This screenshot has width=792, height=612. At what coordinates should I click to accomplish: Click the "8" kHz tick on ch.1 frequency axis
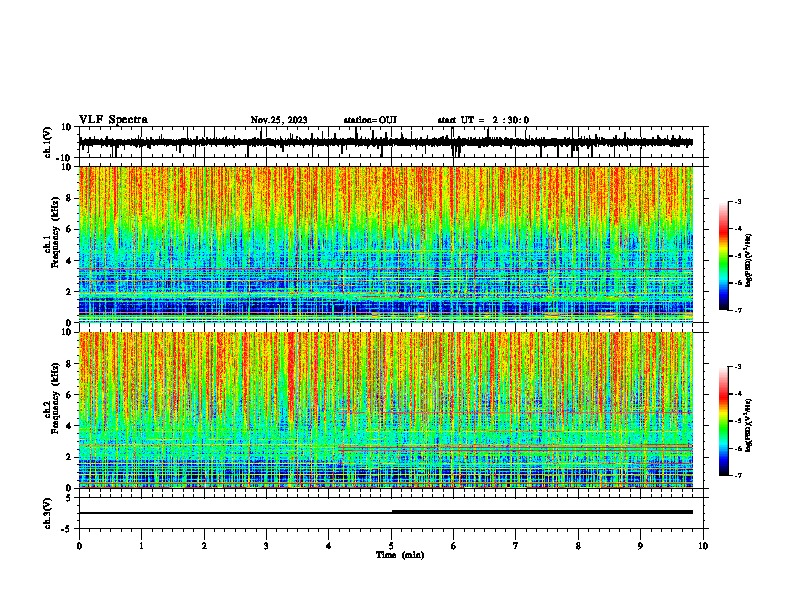click(x=69, y=198)
